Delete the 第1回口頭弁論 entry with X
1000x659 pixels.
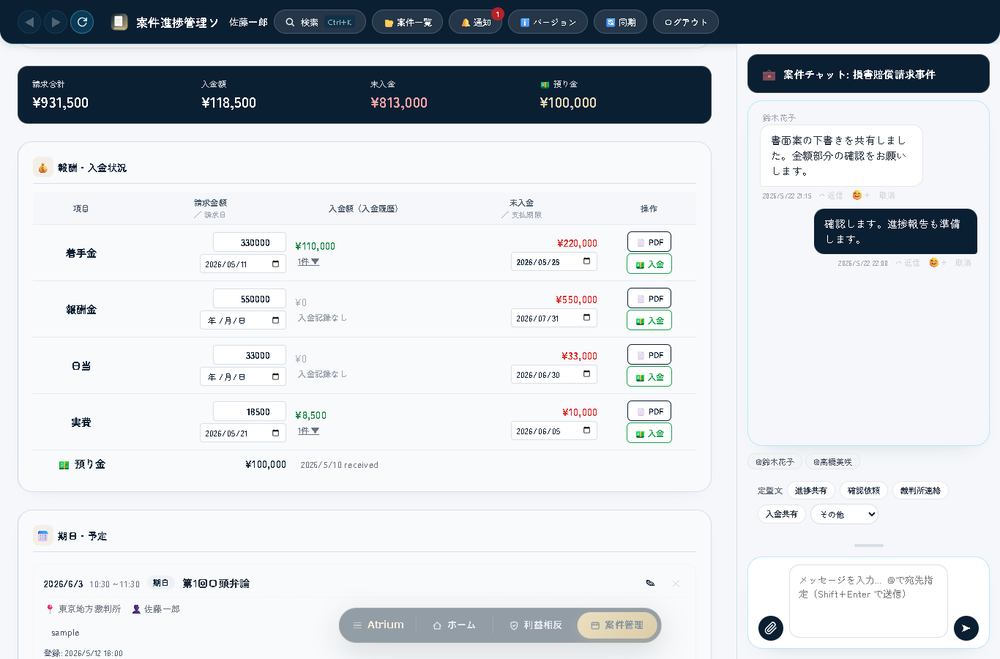pyautogui.click(x=676, y=584)
